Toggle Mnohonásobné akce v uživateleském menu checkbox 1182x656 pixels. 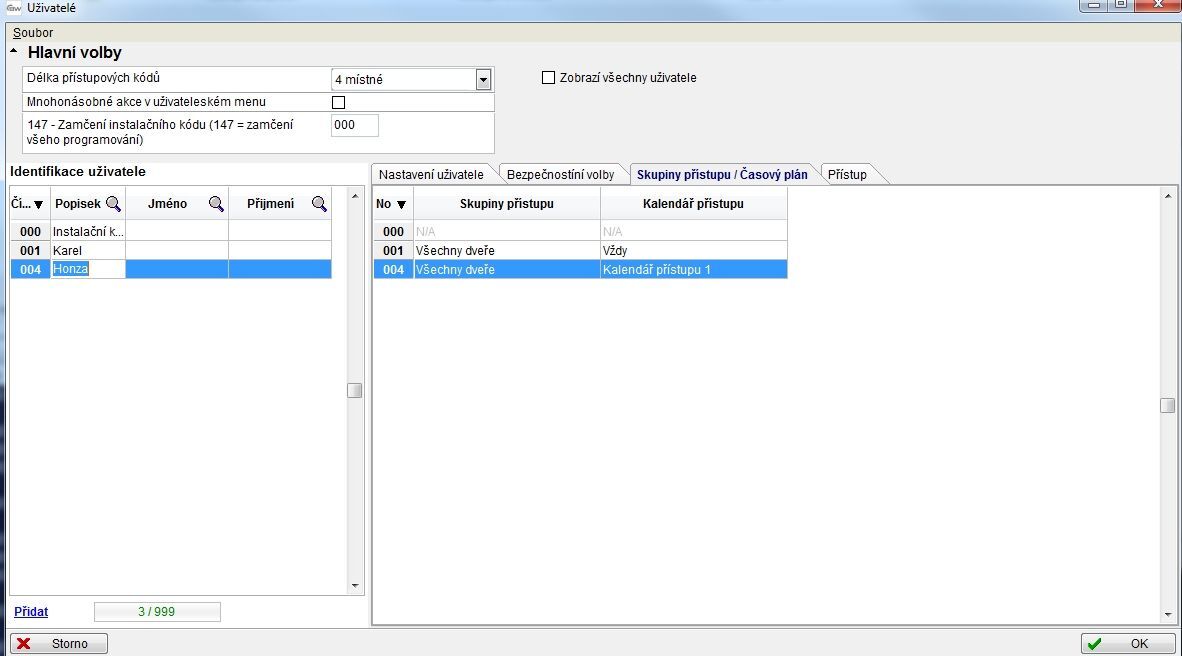coord(338,102)
